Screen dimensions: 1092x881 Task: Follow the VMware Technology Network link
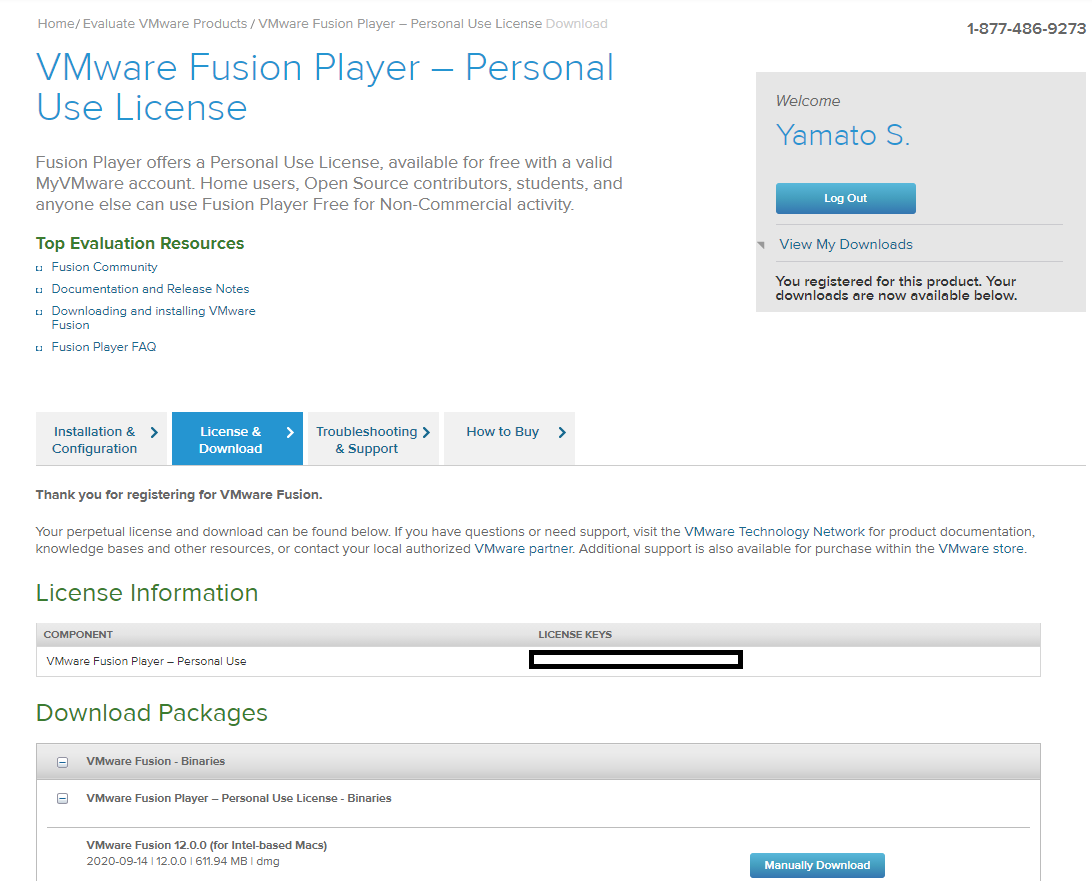point(774,531)
